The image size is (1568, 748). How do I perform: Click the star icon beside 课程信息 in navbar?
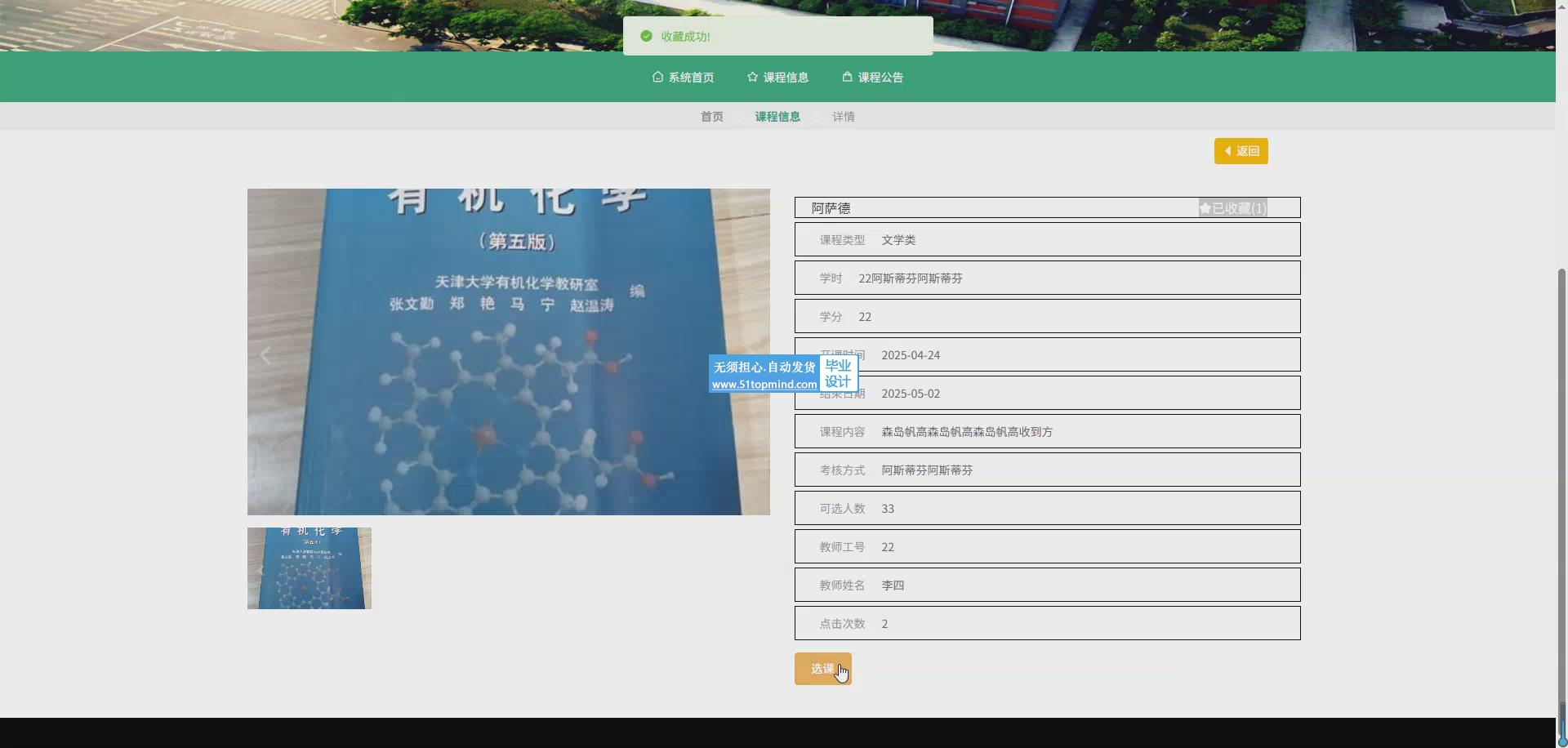pyautogui.click(x=752, y=77)
